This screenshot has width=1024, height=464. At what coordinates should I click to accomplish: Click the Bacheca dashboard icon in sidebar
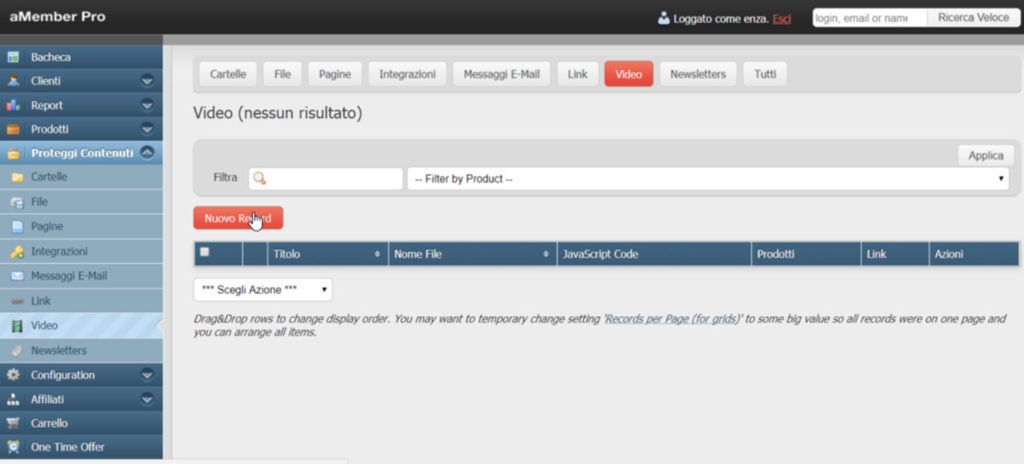[x=13, y=57]
